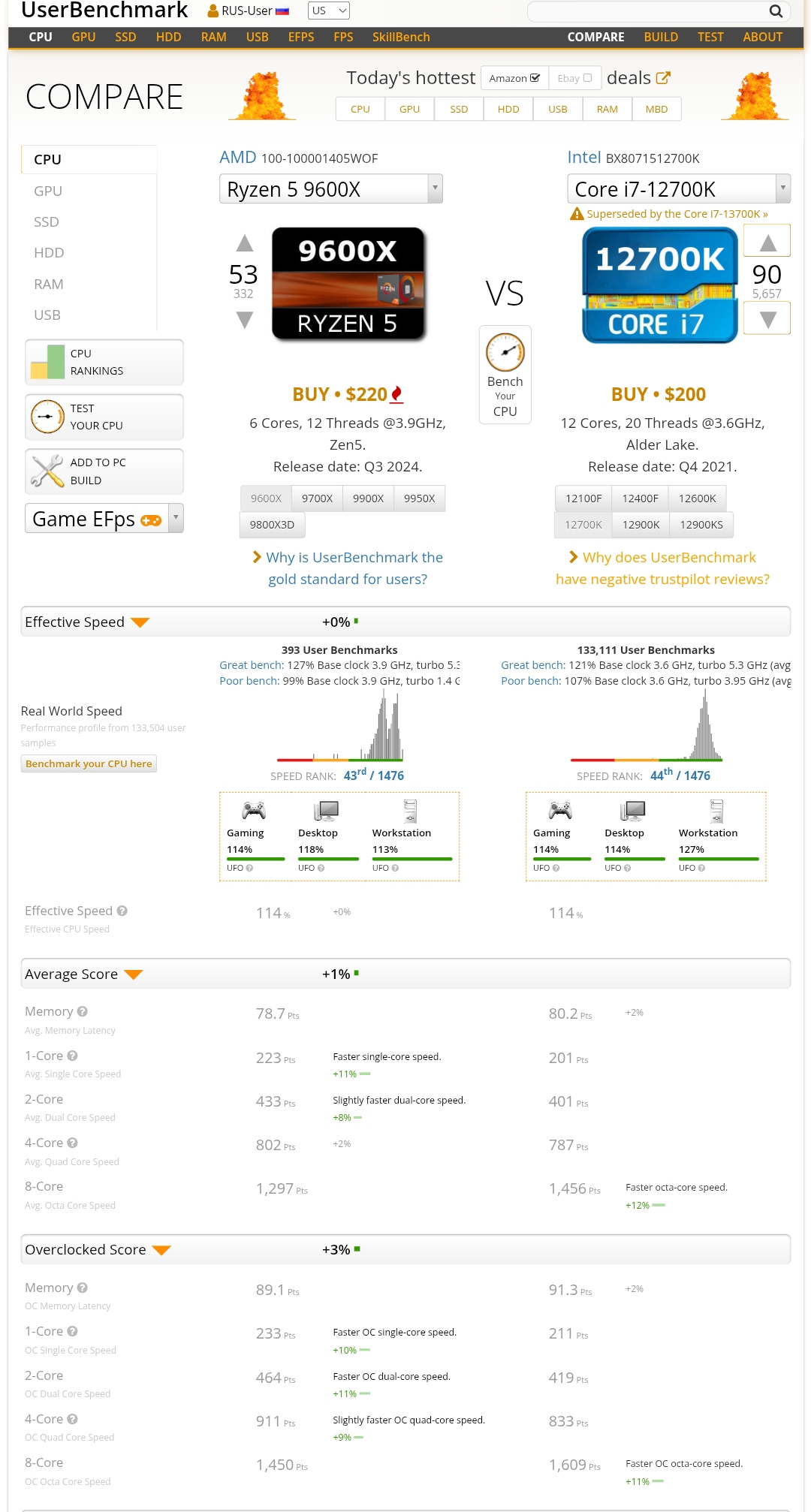The height and width of the screenshot is (1512, 811).
Task: Click Add to PC Build tools icon
Action: (x=47, y=471)
